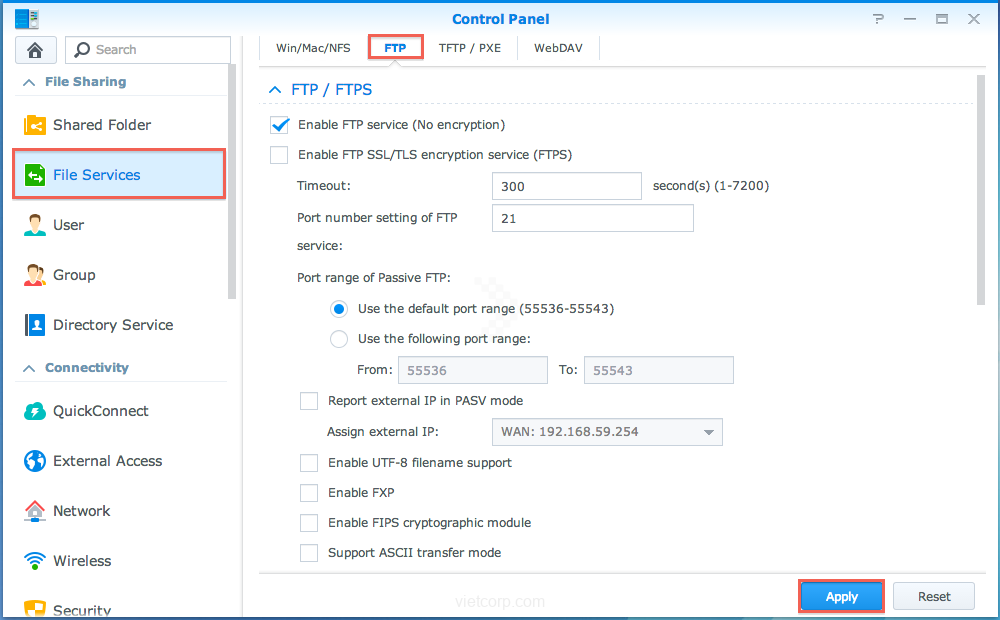The image size is (1000, 620).
Task: Switch to the Win/Mac/NFS tab
Action: [x=313, y=47]
